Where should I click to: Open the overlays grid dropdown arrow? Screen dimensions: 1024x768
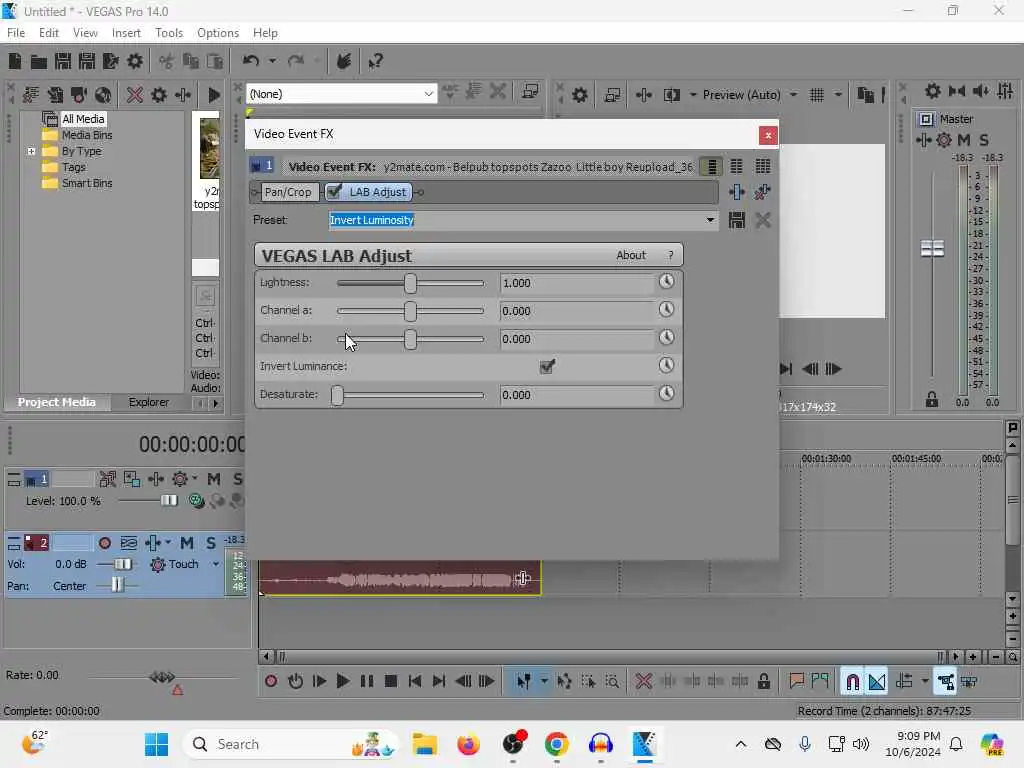pos(838,95)
